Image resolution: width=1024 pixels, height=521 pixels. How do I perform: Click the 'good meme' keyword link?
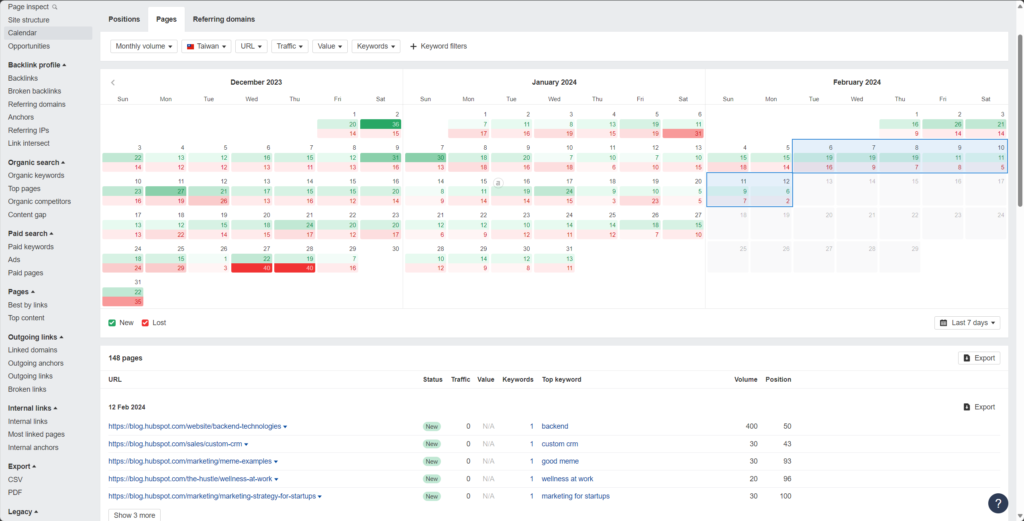coord(560,462)
